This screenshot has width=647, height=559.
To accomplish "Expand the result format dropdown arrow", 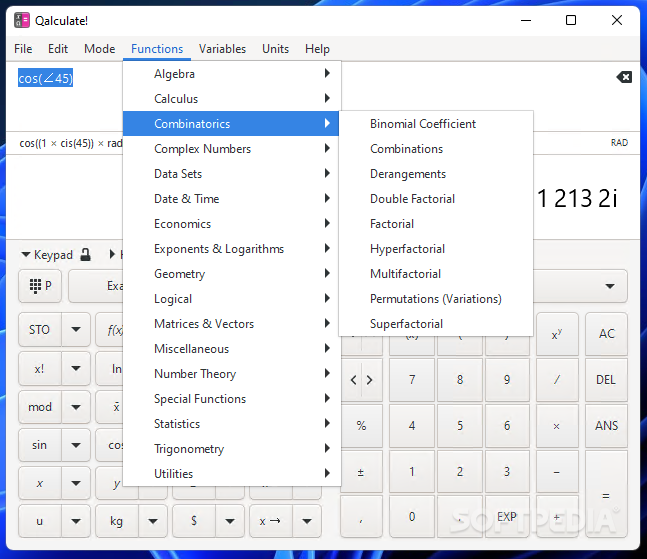I will pos(609,286).
